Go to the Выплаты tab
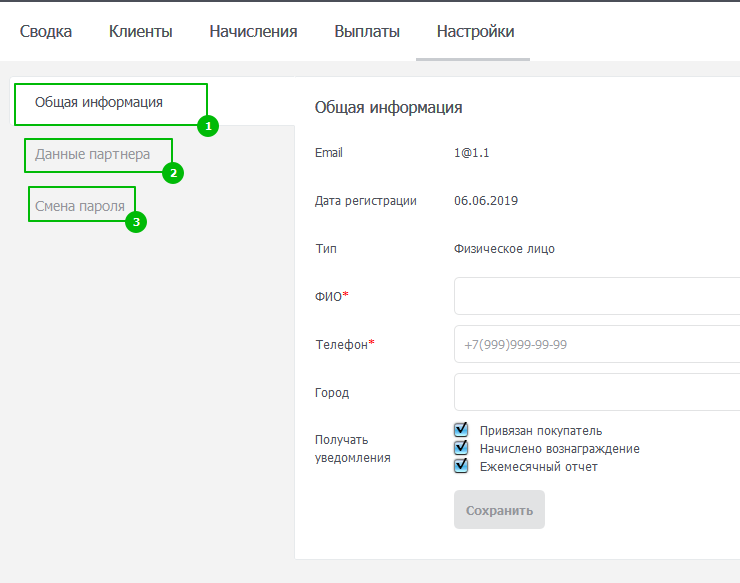This screenshot has height=583, width=740. pyautogui.click(x=367, y=31)
